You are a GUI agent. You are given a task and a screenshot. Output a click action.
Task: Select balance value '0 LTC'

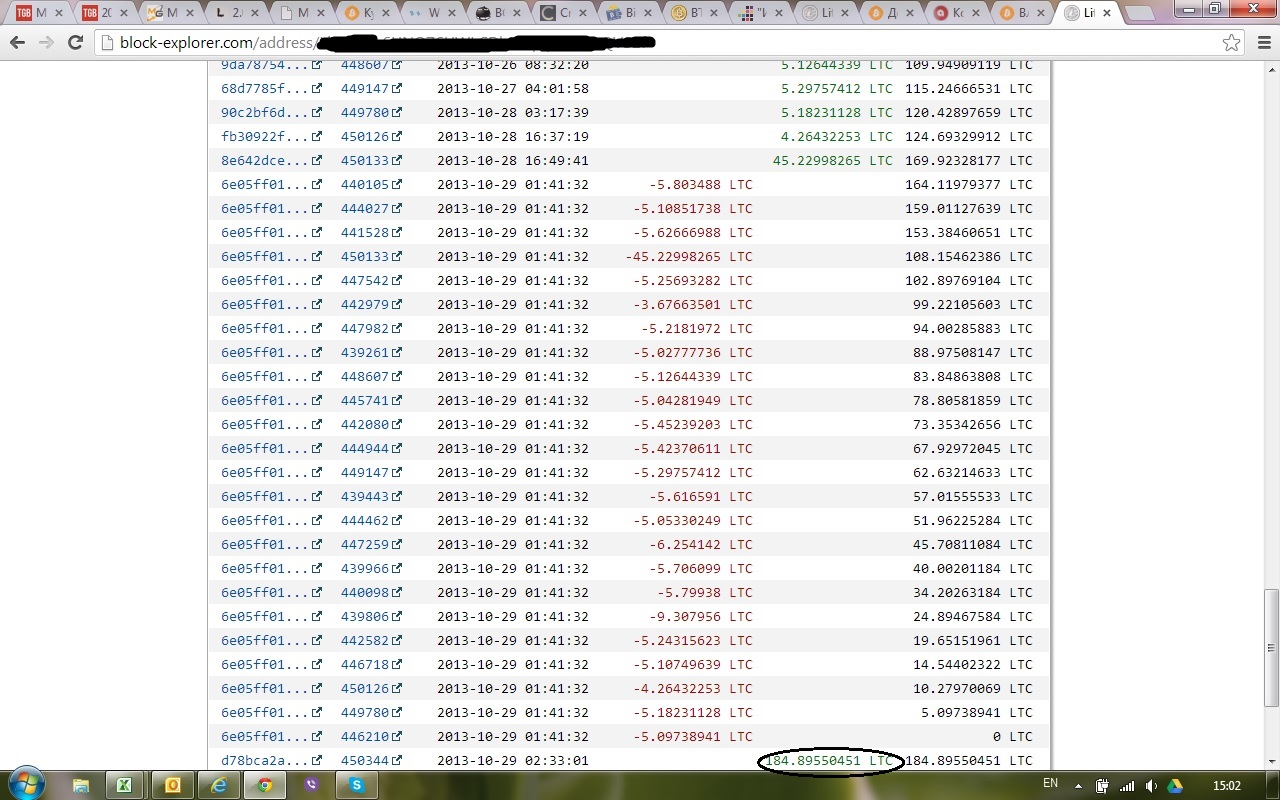tap(1012, 736)
